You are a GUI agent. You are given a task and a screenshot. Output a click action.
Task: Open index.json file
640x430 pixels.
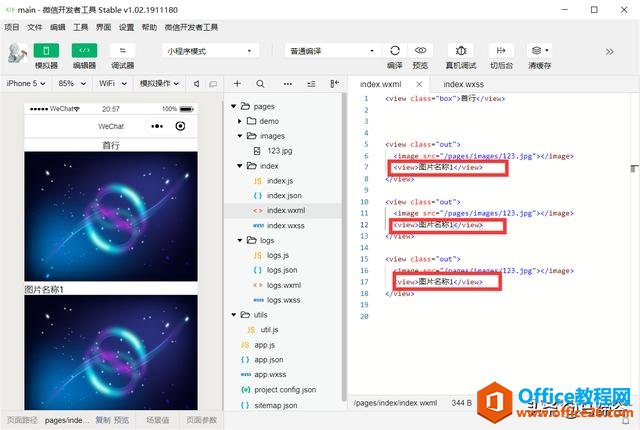click(x=284, y=196)
